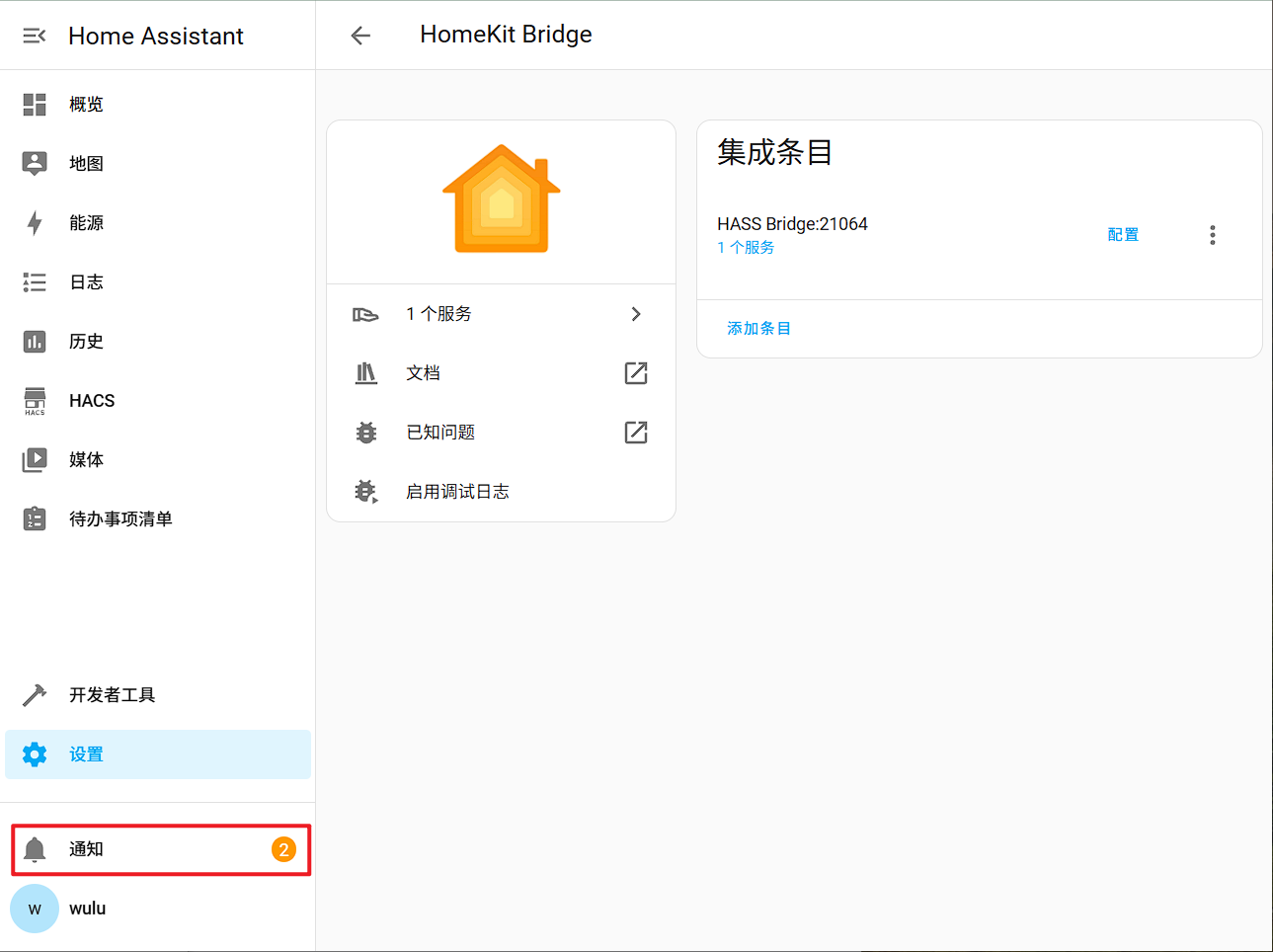Viewport: 1273px width, 952px height.
Task: Click the service hand icon beside 1 个服务
Action: (x=366, y=314)
